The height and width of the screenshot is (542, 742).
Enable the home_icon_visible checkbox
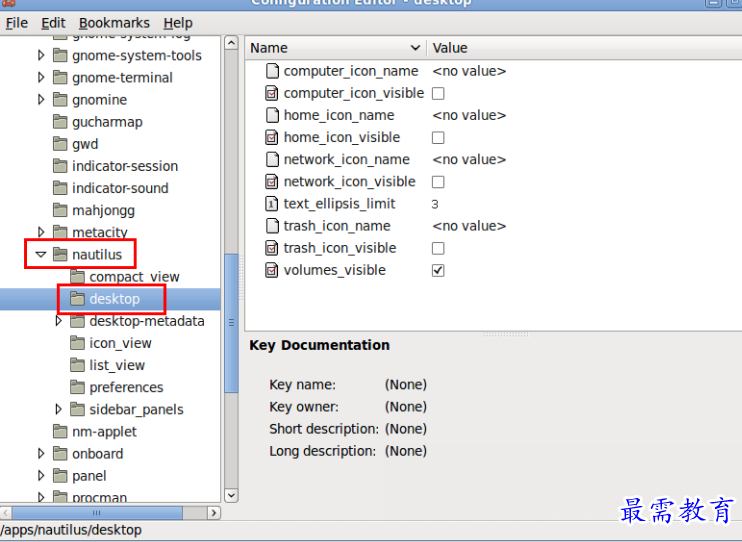(438, 138)
